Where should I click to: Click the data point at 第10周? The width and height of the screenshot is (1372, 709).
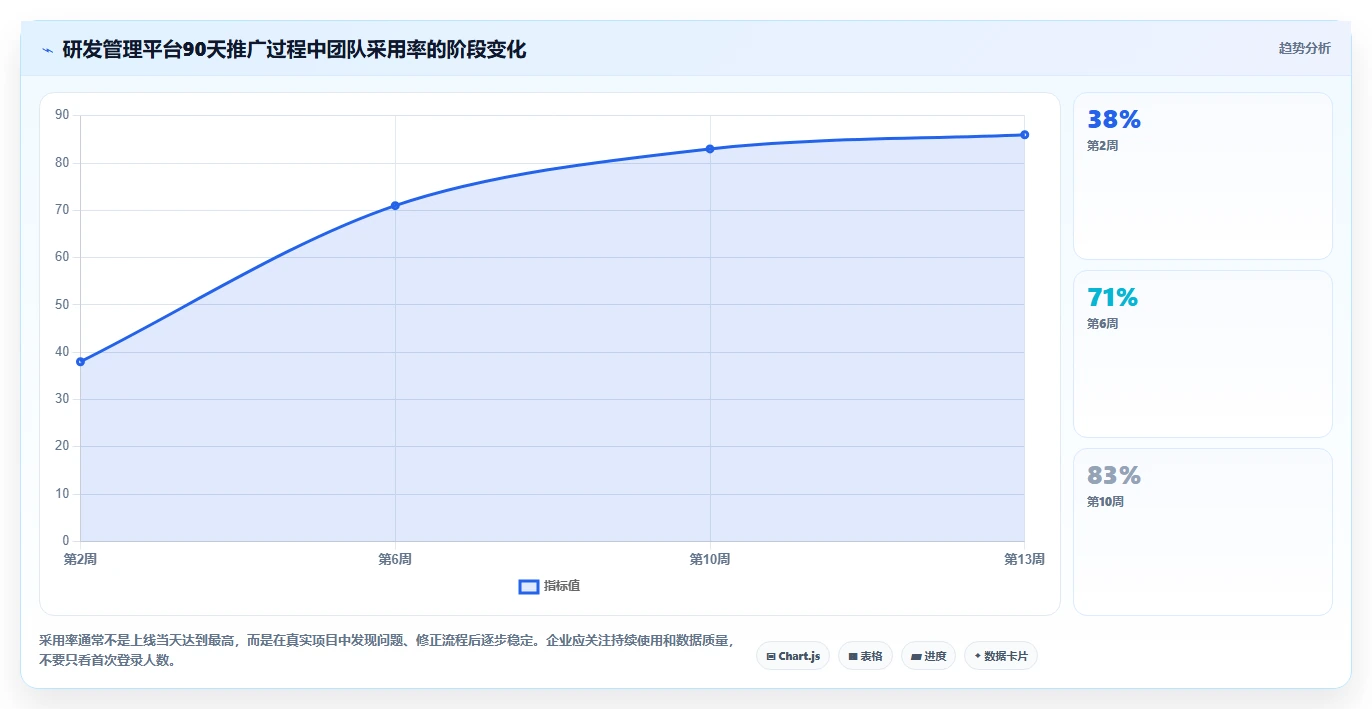point(710,149)
